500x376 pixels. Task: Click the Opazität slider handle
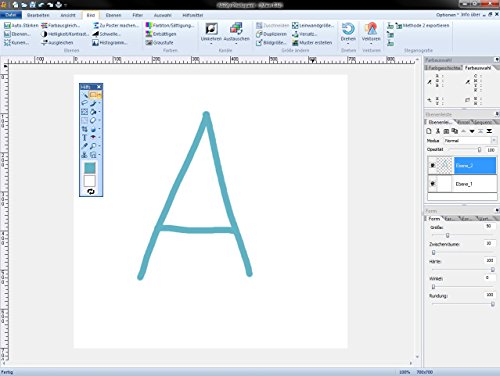(x=479, y=150)
